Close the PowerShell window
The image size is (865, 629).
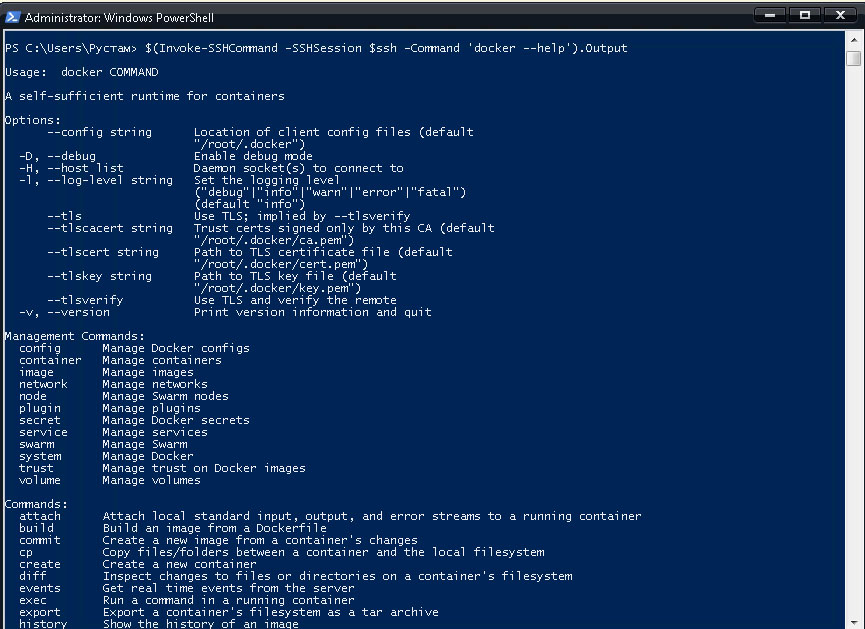[x=841, y=17]
